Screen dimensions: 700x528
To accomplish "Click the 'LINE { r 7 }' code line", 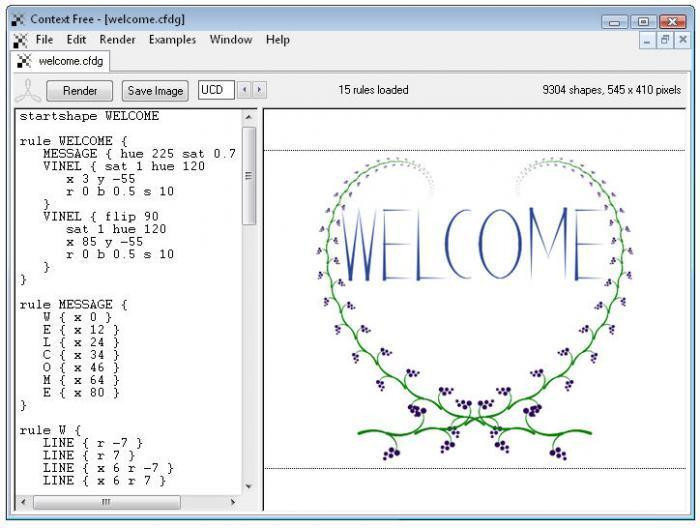I will pyautogui.click(x=89, y=456).
